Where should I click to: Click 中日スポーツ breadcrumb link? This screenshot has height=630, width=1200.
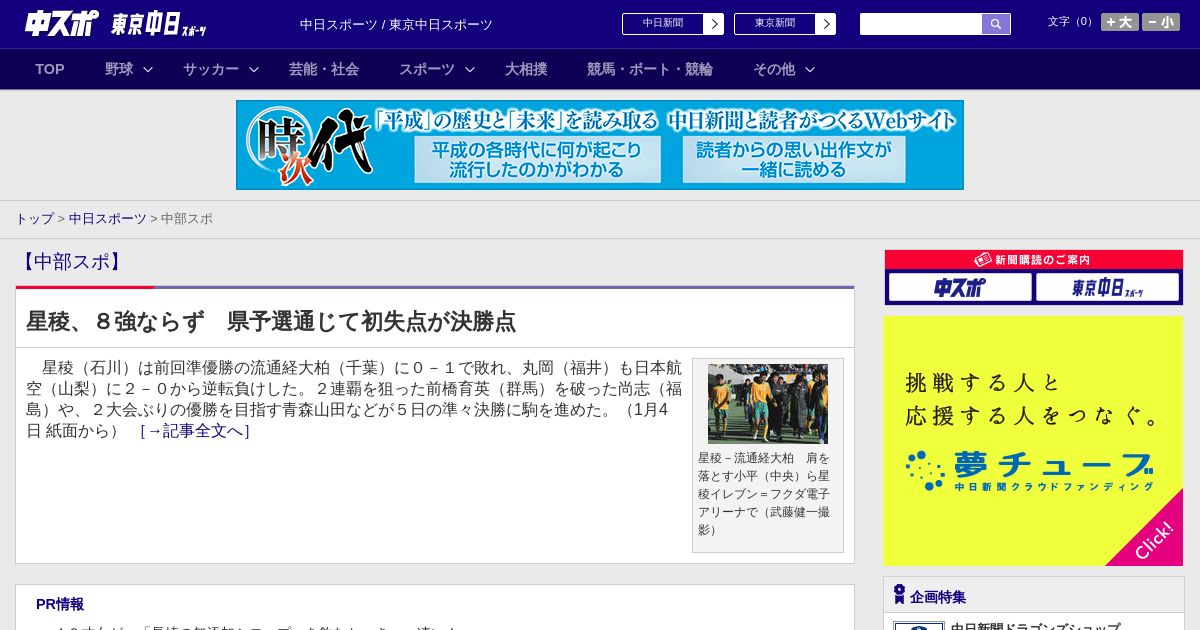pyautogui.click(x=108, y=218)
